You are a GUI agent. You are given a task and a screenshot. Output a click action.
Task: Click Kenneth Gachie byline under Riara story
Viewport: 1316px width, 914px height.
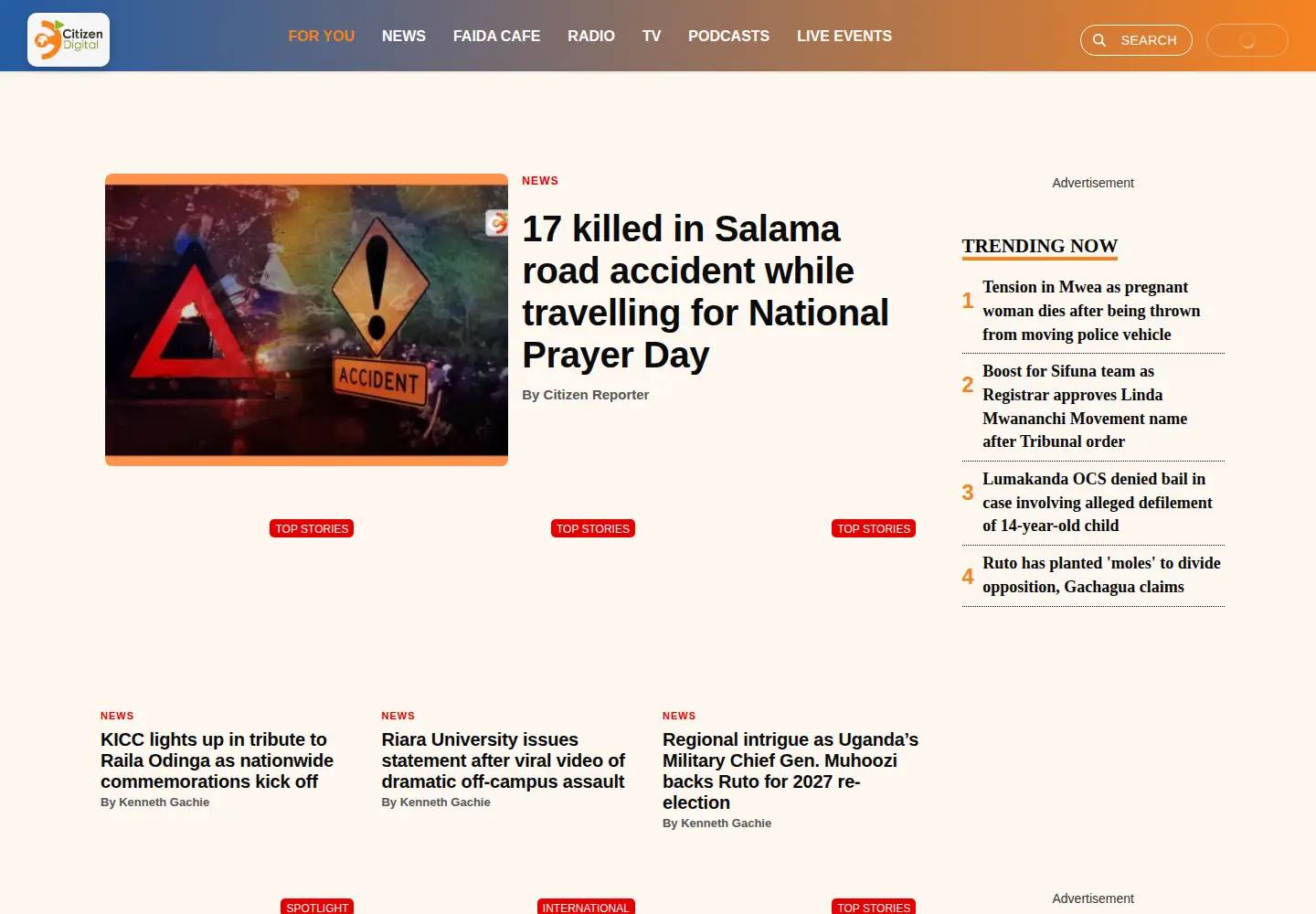tap(436, 802)
